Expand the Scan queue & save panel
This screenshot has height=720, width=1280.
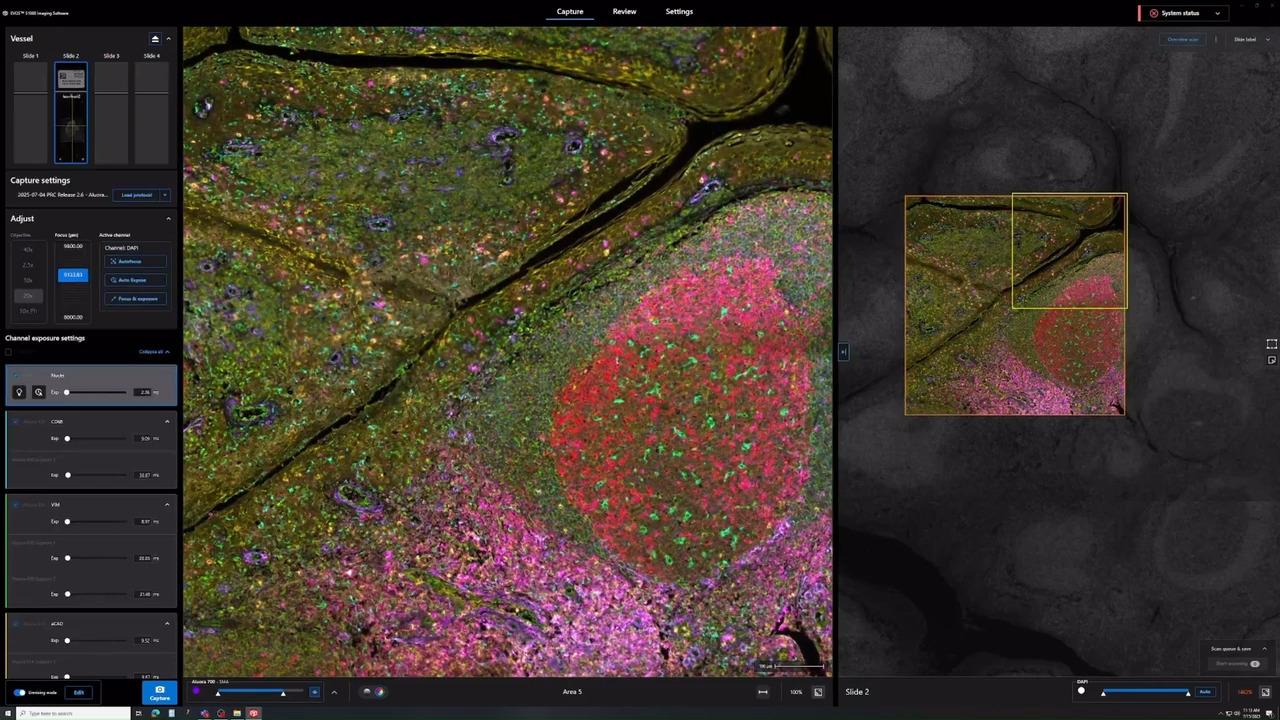click(x=1264, y=649)
